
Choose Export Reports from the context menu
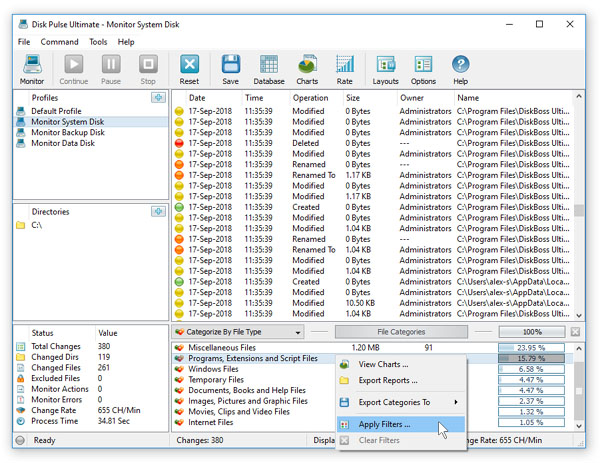[x=401, y=380]
